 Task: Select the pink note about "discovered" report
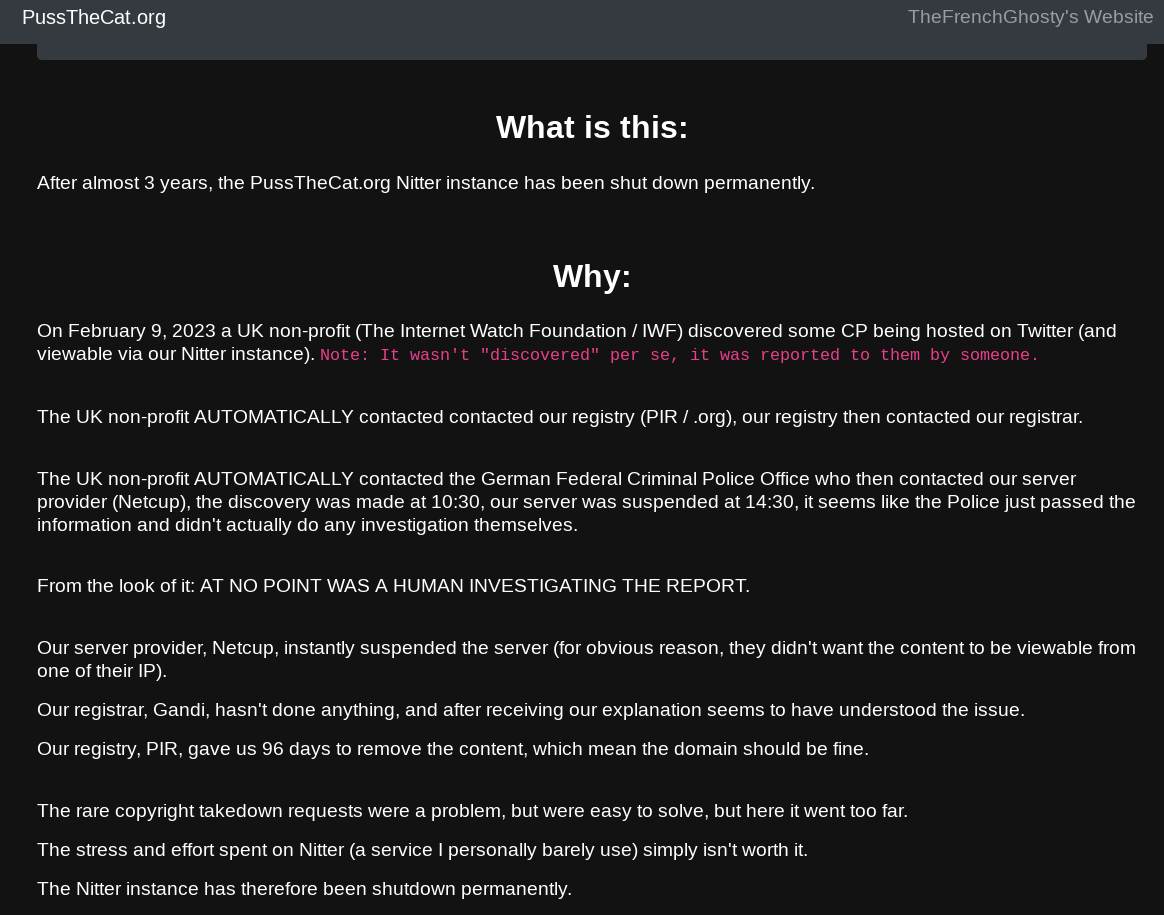(x=679, y=355)
